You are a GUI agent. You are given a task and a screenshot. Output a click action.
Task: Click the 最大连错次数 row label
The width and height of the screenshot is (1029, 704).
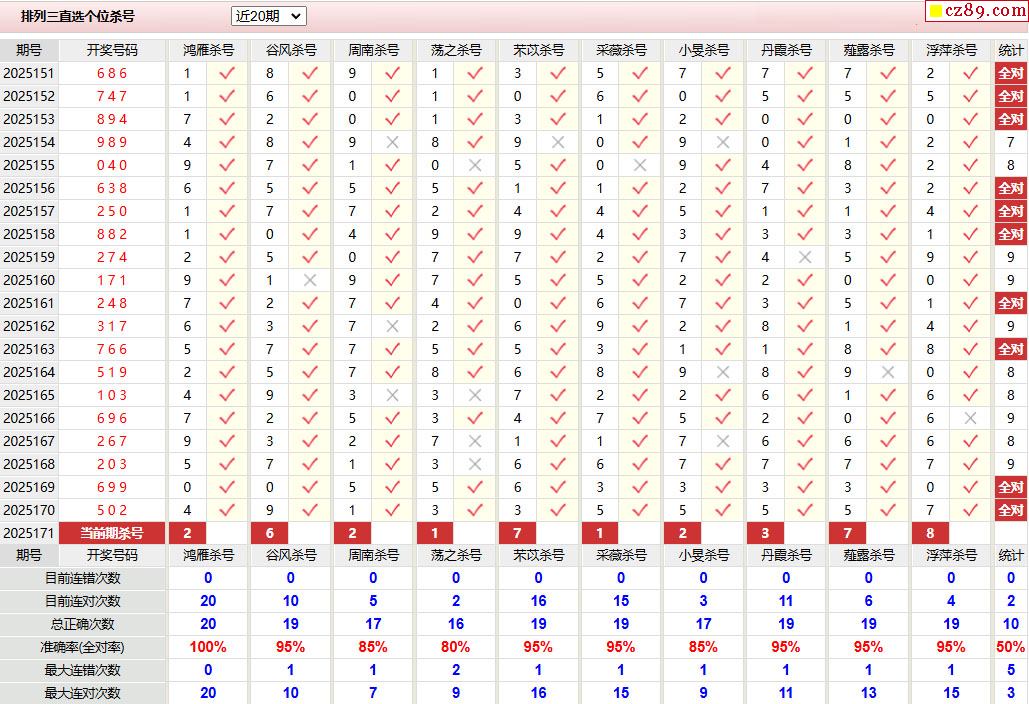point(83,670)
